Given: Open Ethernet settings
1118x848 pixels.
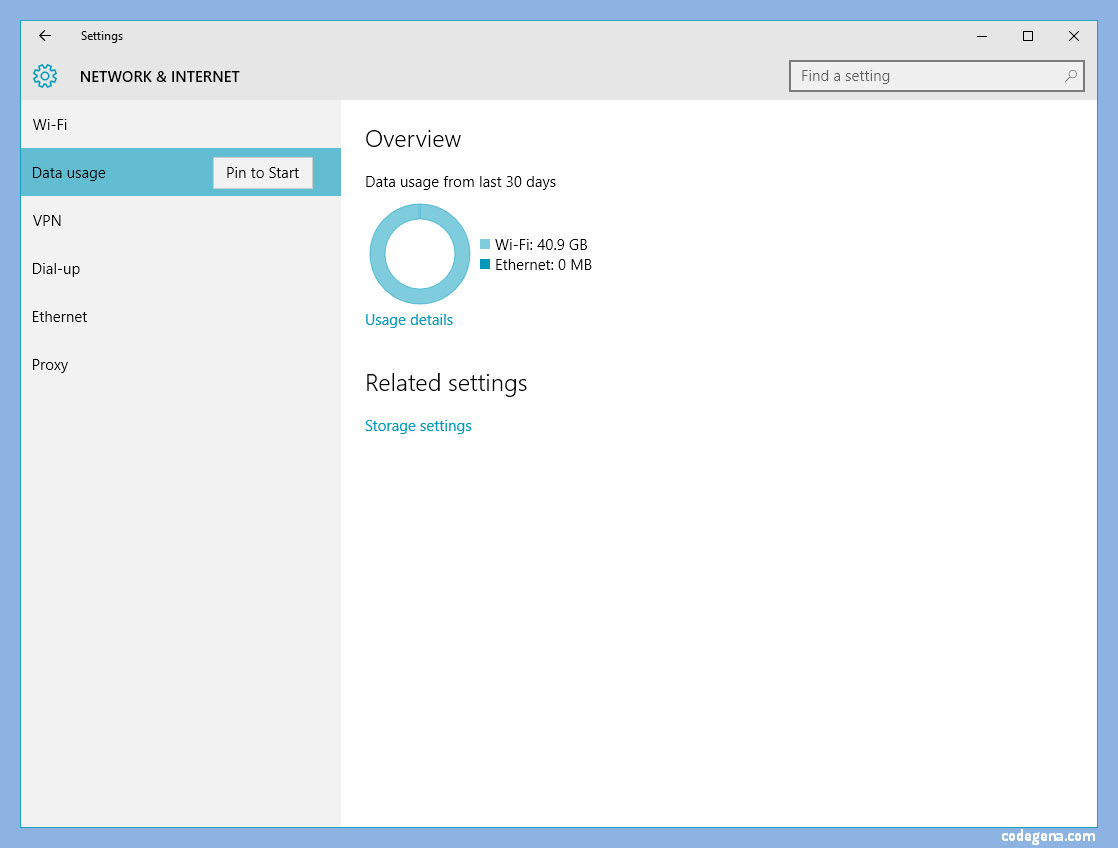Looking at the screenshot, I should (x=59, y=316).
